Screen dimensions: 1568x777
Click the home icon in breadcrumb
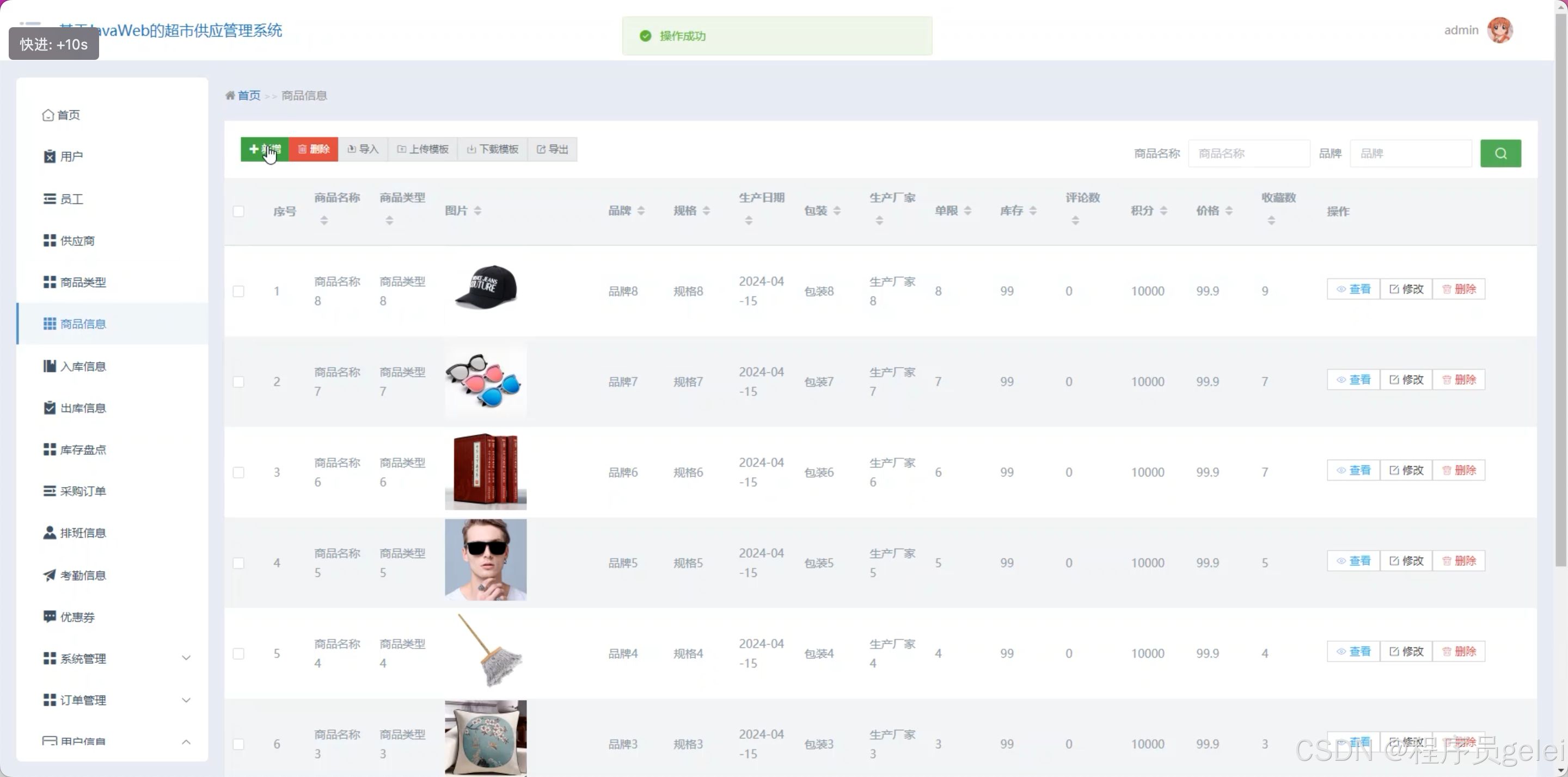coord(230,96)
